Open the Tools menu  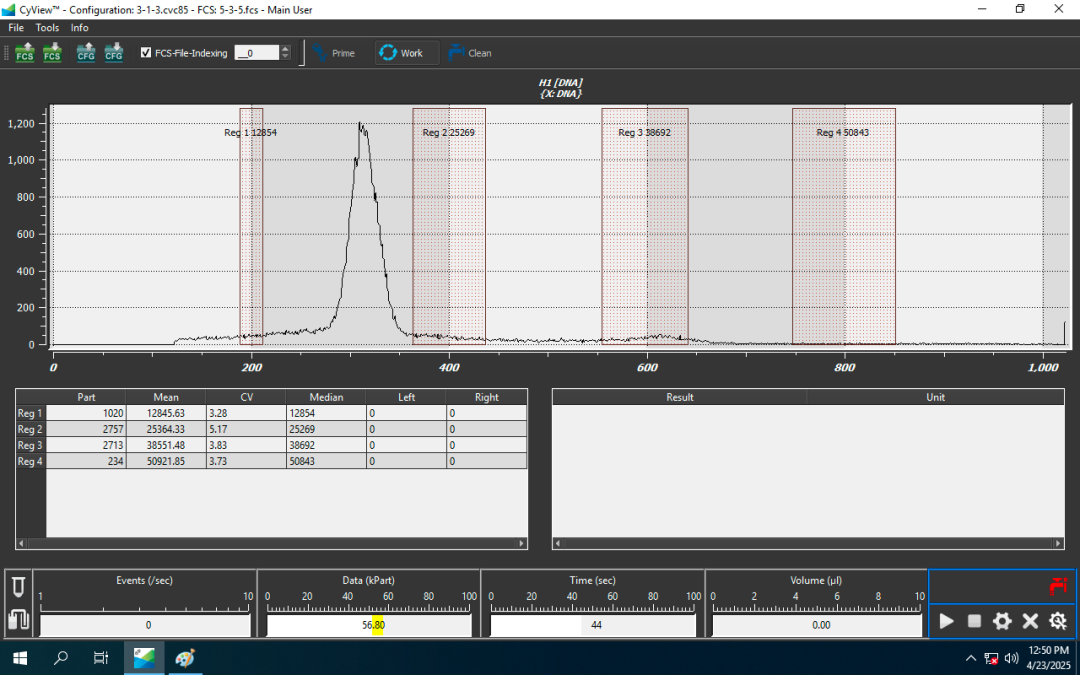47,28
